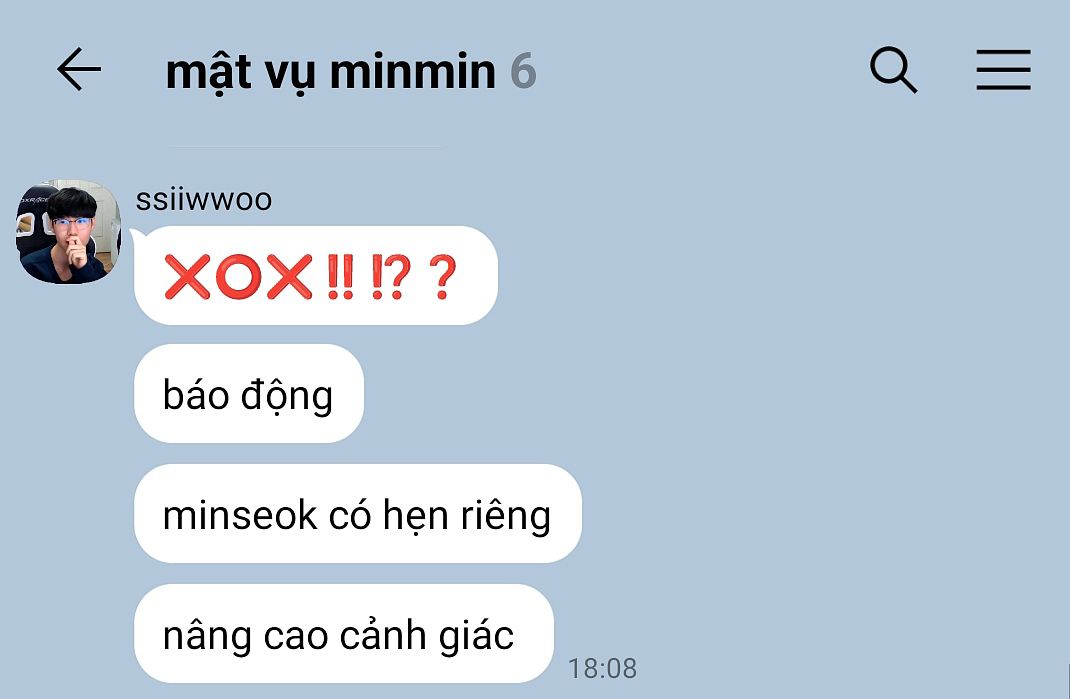Click the 18:08 message timestamp
The height and width of the screenshot is (699, 1070).
coord(602,668)
